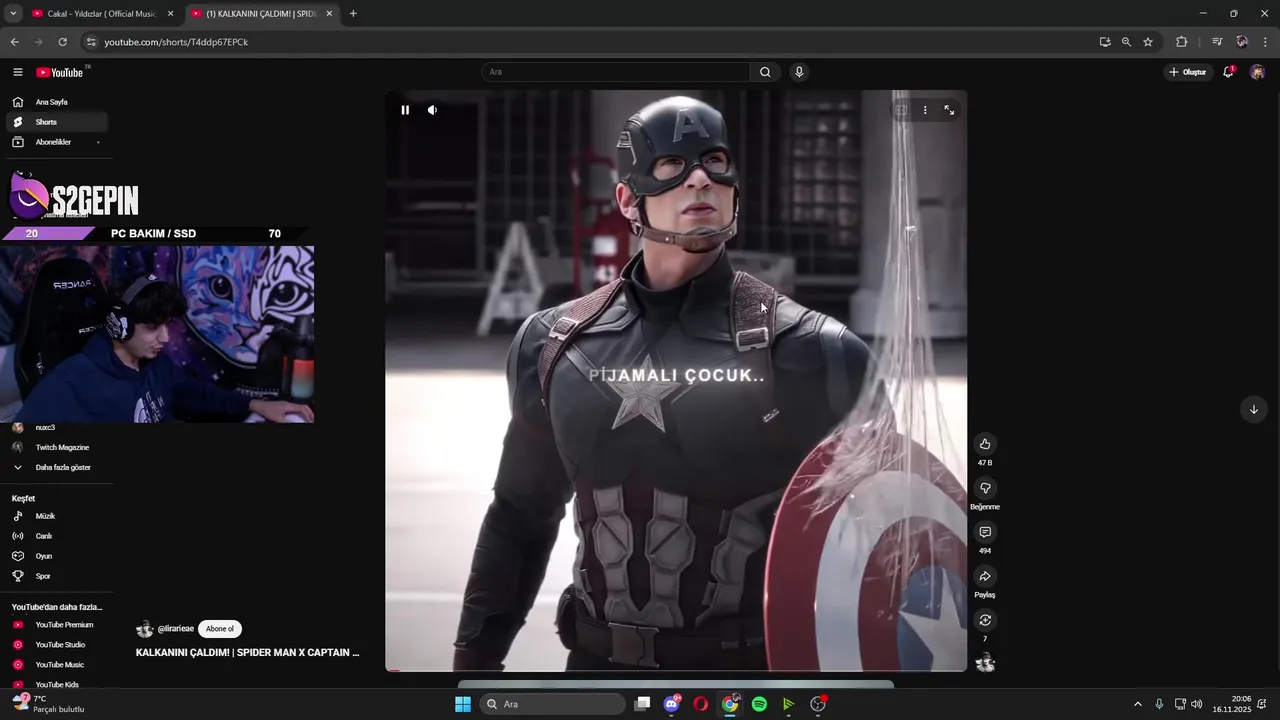Click the install app icon in address bar
Screen dimensions: 1280x720
(x=1105, y=42)
